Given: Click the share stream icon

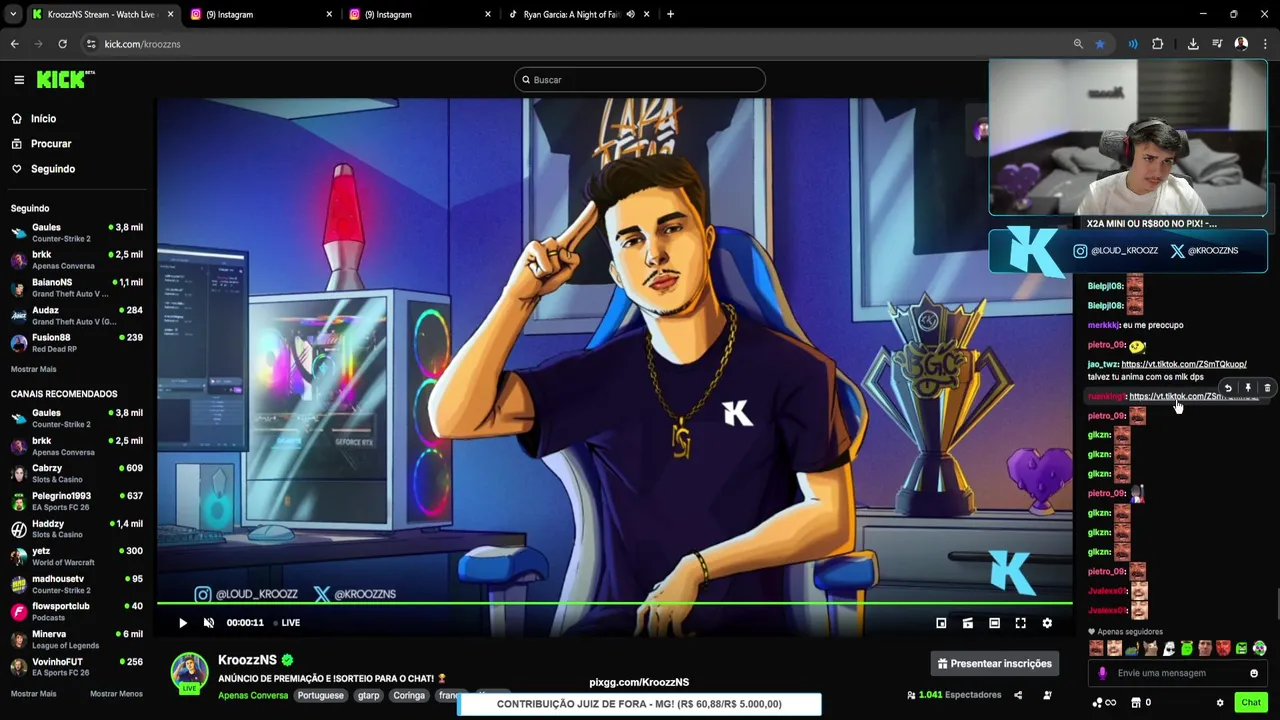Looking at the screenshot, I should [1018, 695].
